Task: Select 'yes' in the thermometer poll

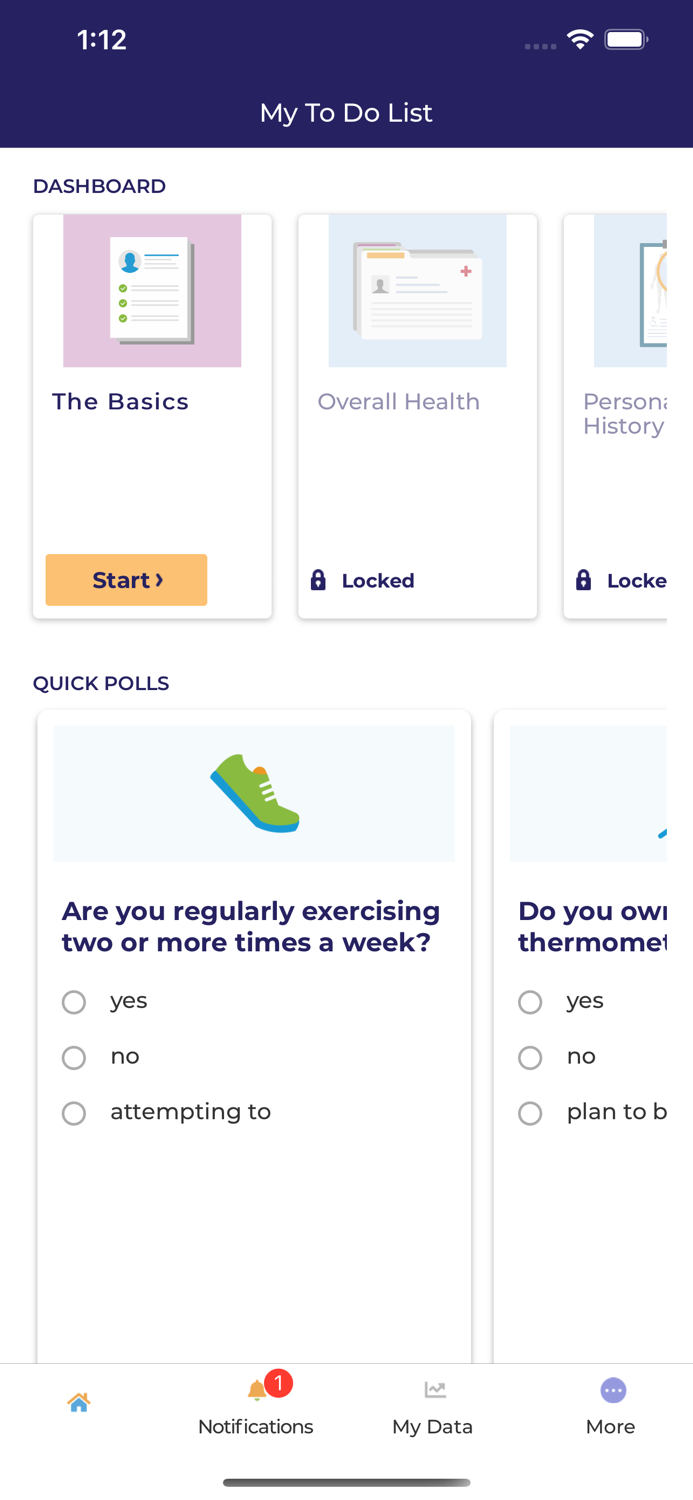Action: click(530, 1002)
